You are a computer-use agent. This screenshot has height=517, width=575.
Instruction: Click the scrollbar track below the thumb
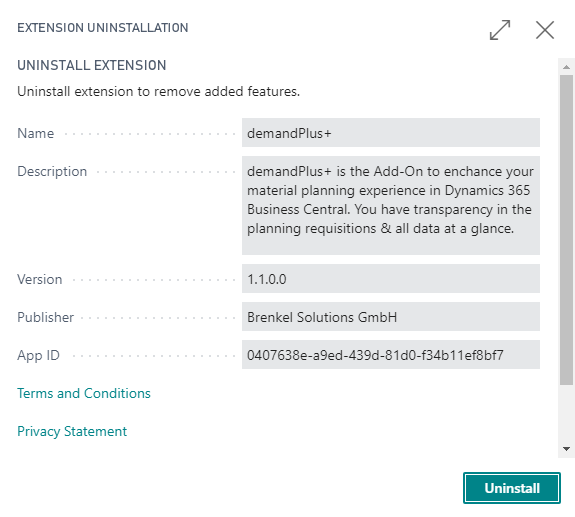point(566,414)
